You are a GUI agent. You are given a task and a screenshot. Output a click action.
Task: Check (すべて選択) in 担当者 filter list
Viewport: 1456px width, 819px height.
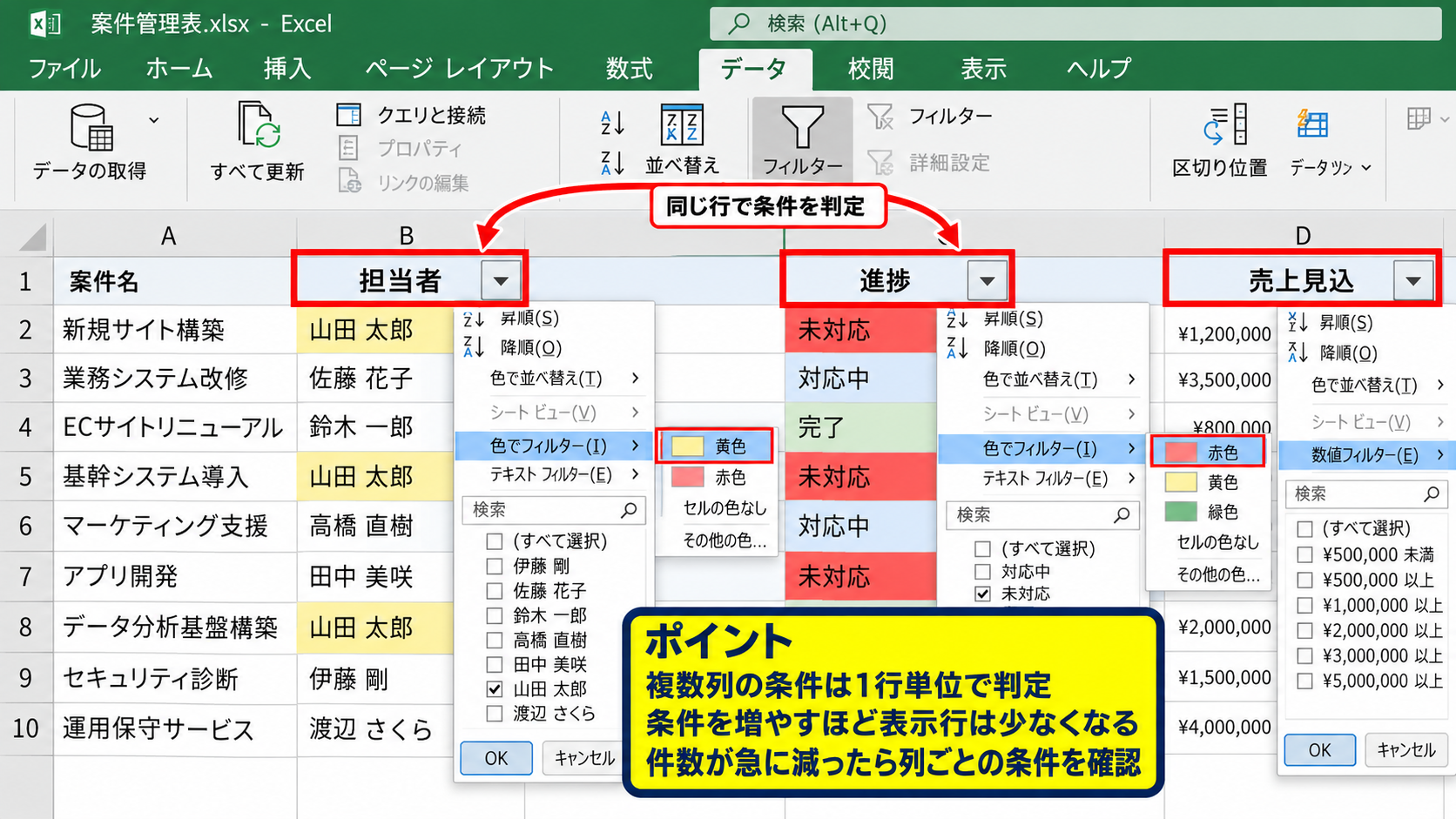495,541
